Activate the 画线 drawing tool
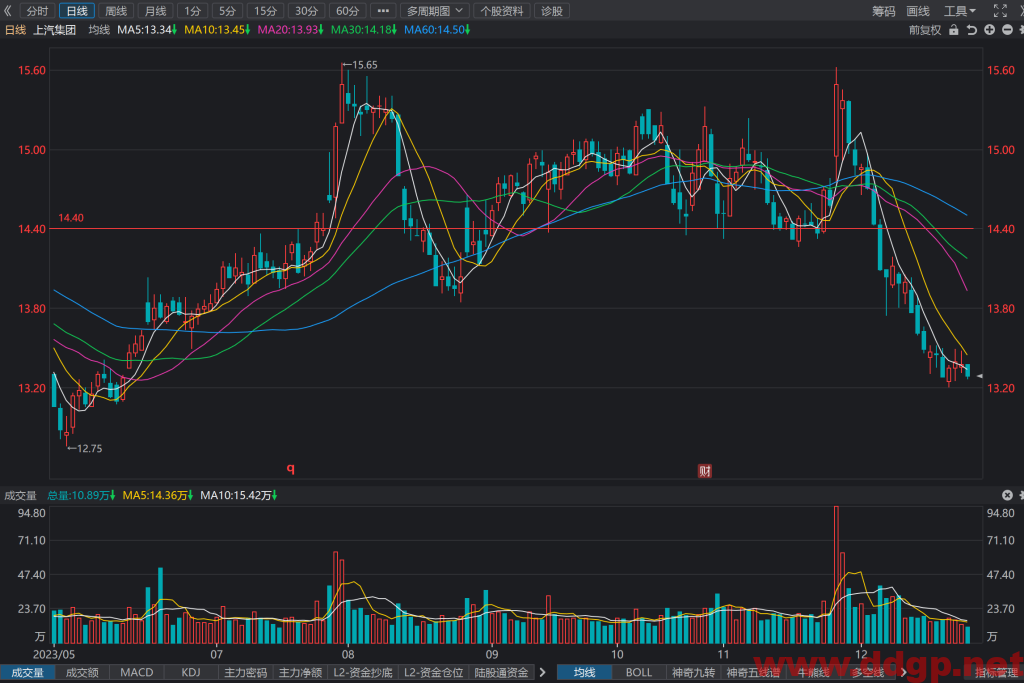 918,10
